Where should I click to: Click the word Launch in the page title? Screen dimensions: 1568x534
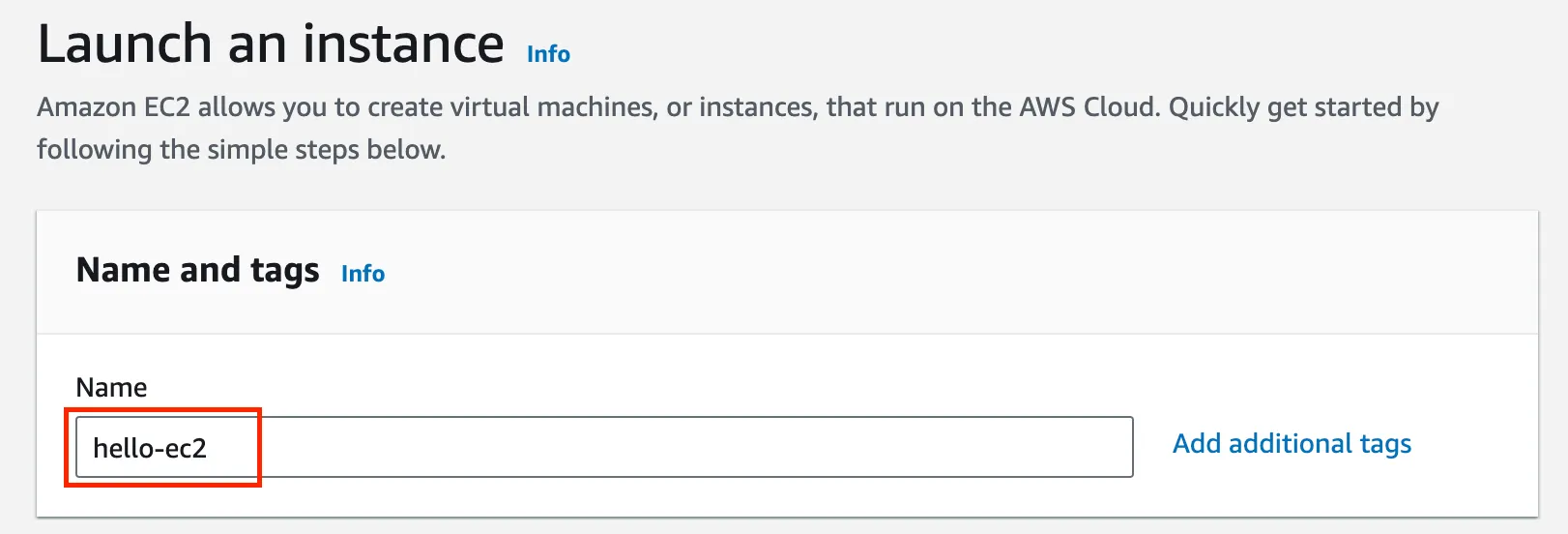pyautogui.click(x=125, y=44)
